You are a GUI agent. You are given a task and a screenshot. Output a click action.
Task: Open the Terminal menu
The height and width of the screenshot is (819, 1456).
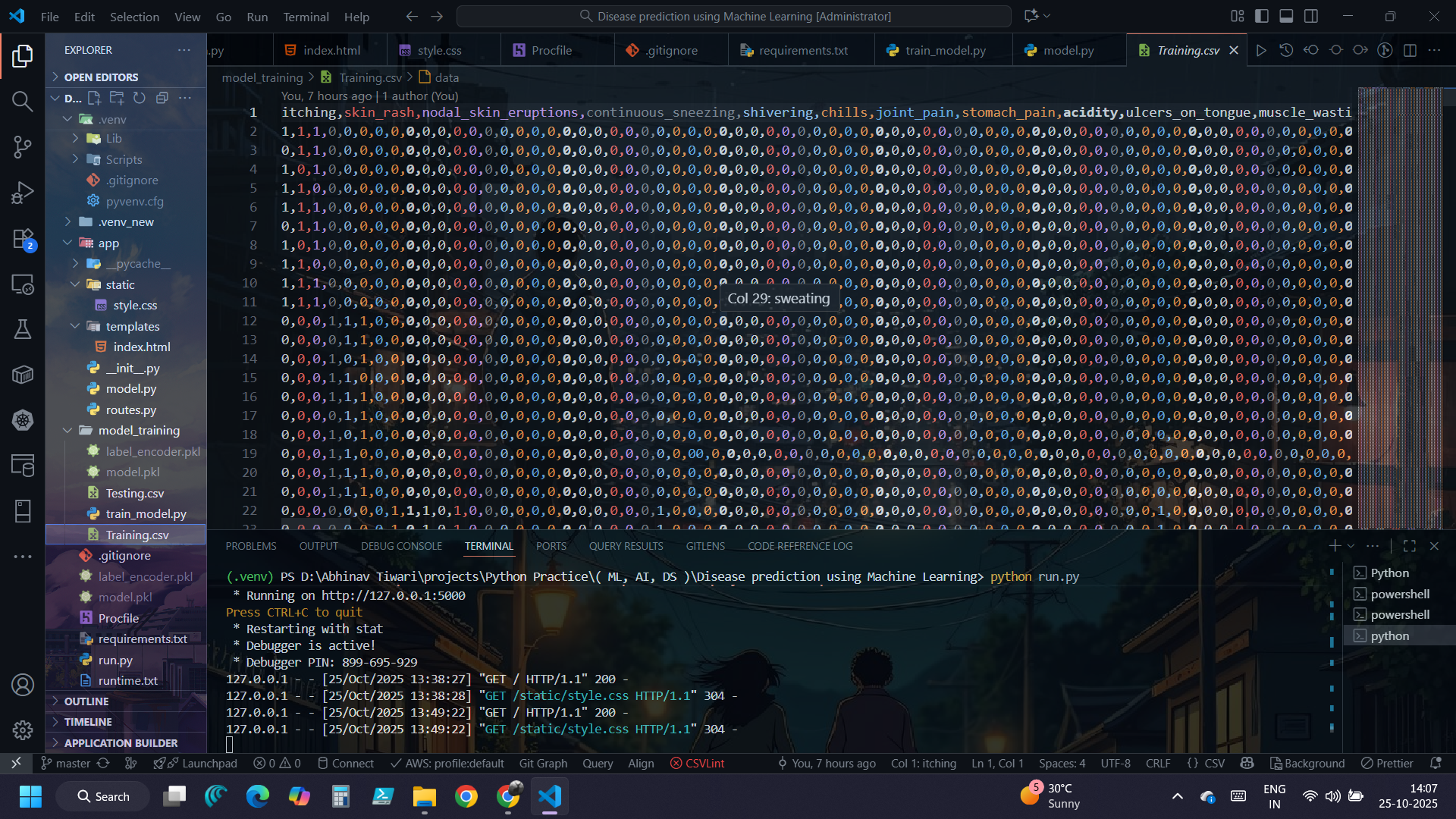tap(306, 16)
